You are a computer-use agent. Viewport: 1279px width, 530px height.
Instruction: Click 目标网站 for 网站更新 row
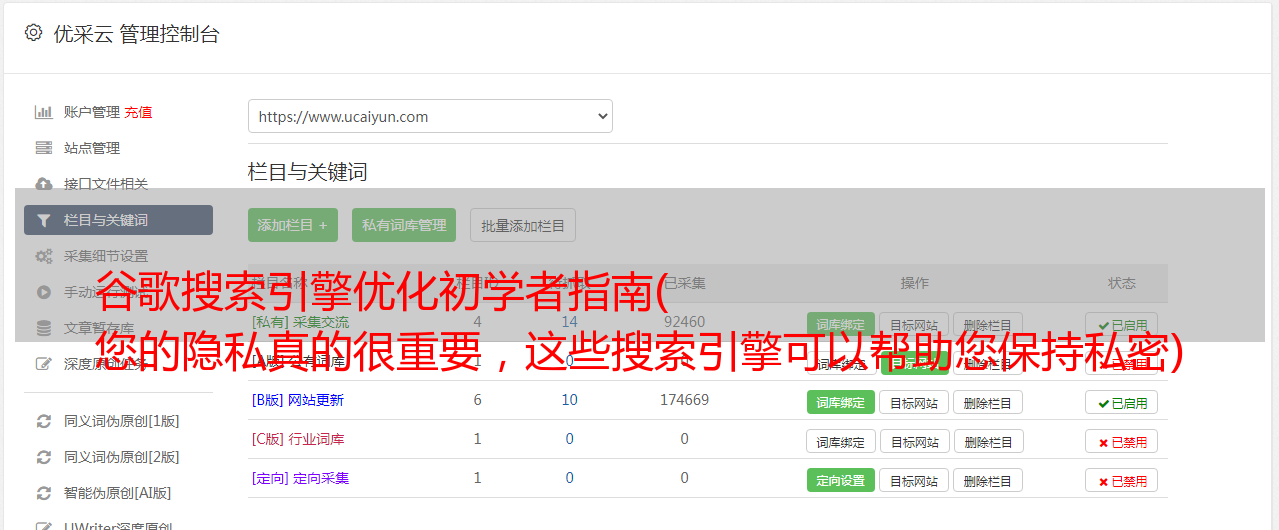[914, 402]
